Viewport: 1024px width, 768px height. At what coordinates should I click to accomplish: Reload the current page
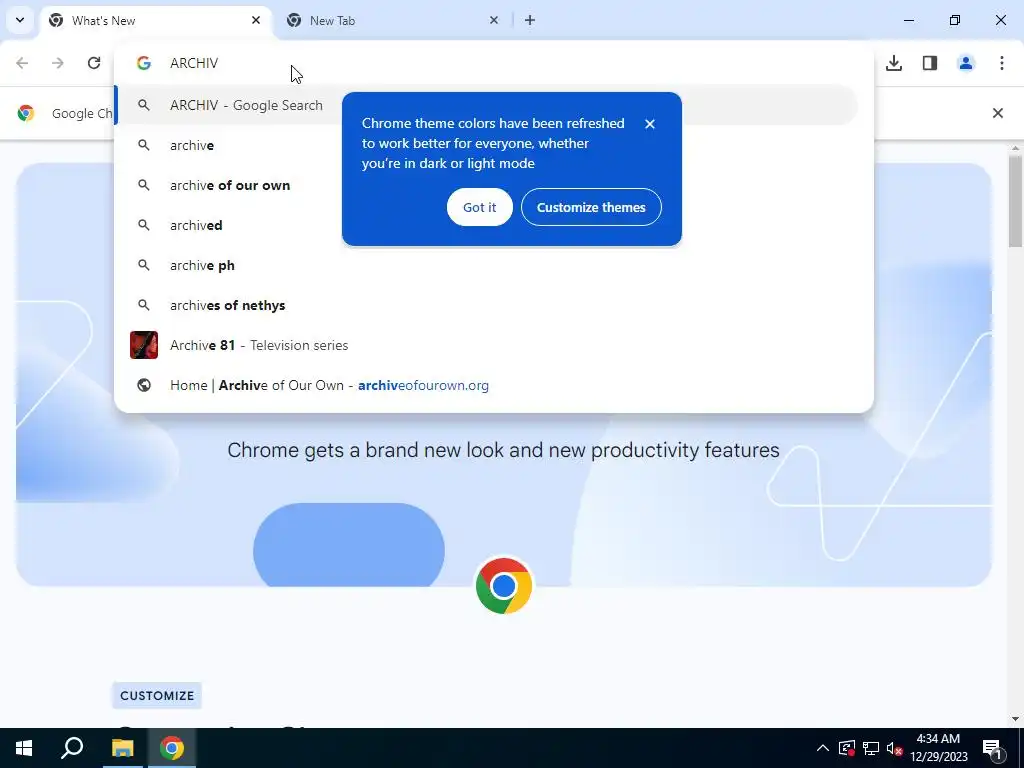[94, 63]
